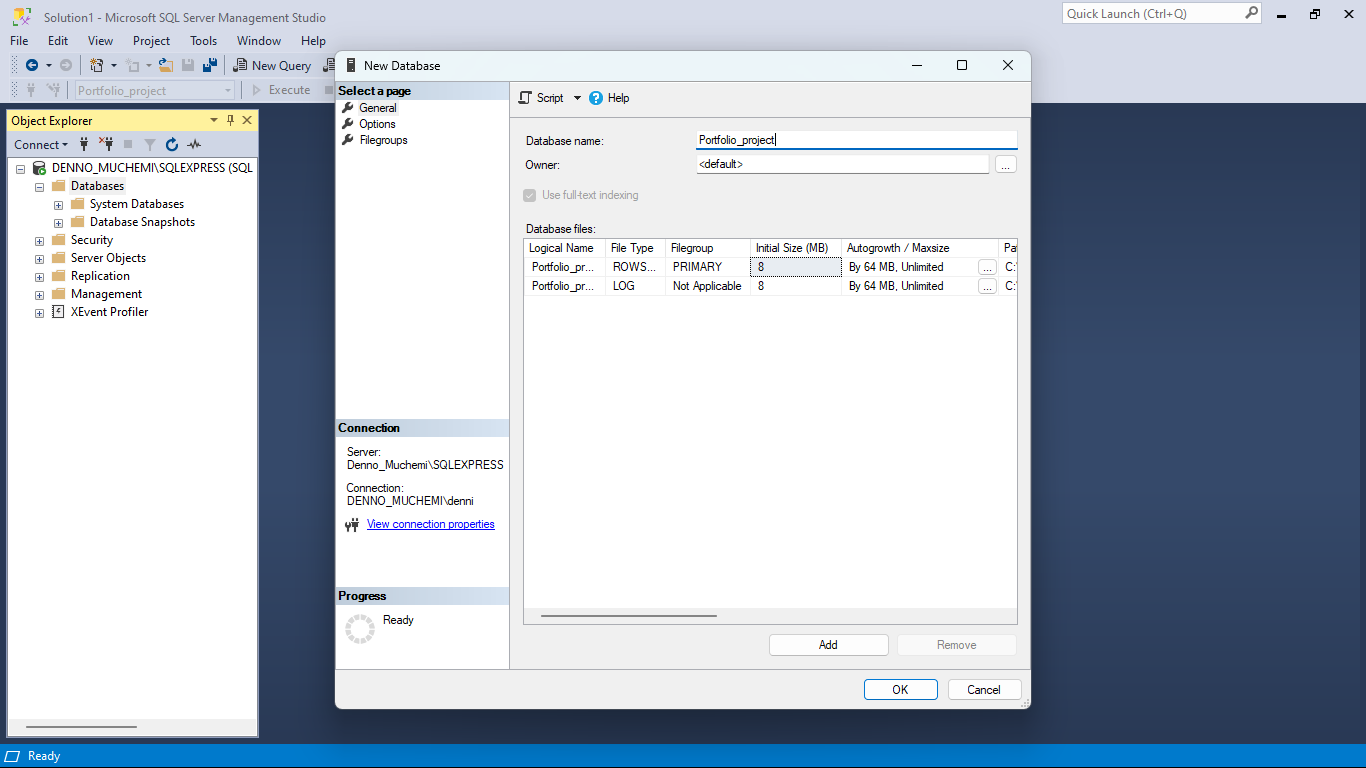Open the Activity Monitor pulse icon

click(194, 144)
